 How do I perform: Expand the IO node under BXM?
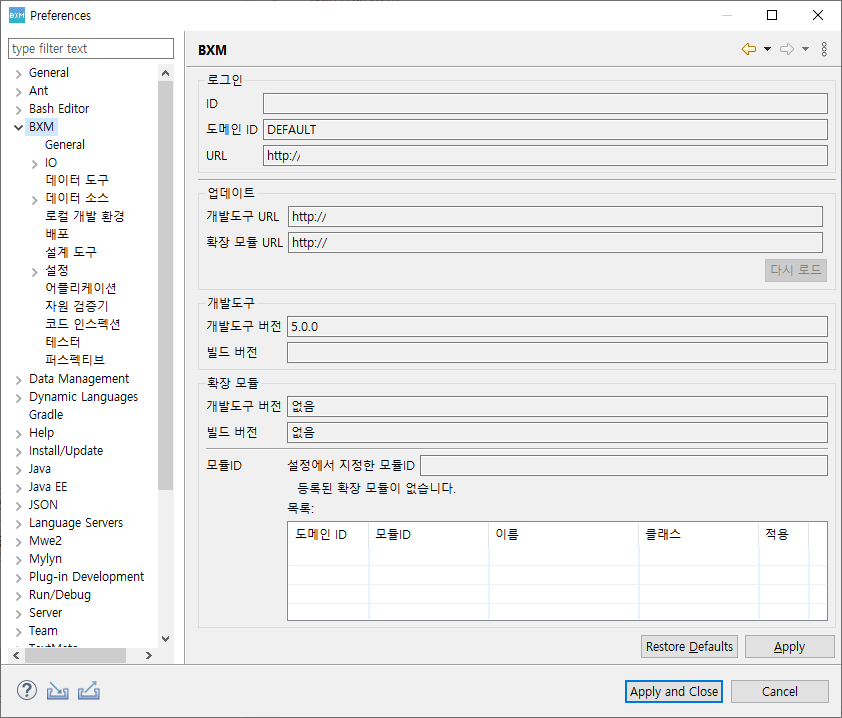tap(34, 164)
